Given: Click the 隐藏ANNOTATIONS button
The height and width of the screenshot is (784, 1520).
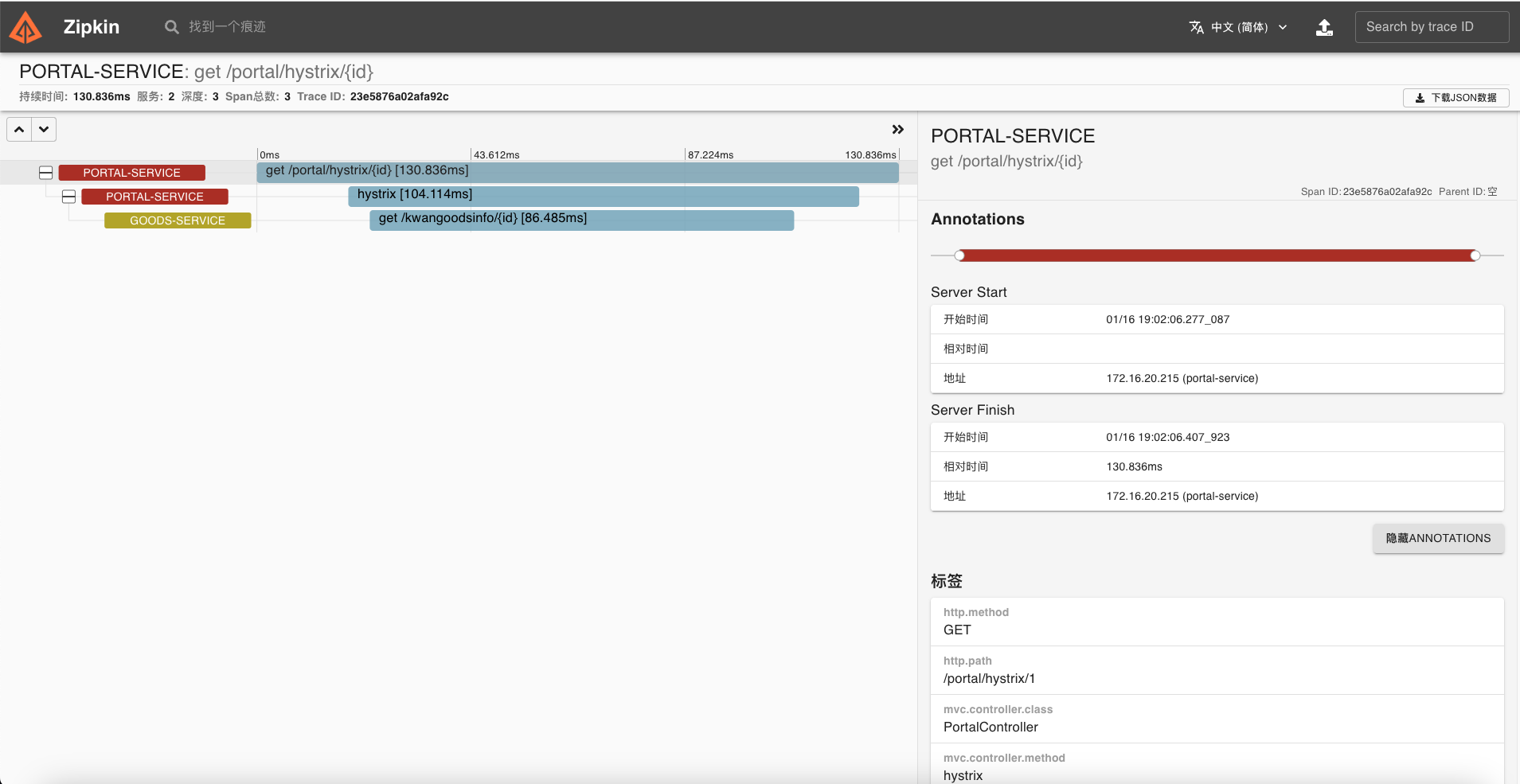Looking at the screenshot, I should point(1438,538).
